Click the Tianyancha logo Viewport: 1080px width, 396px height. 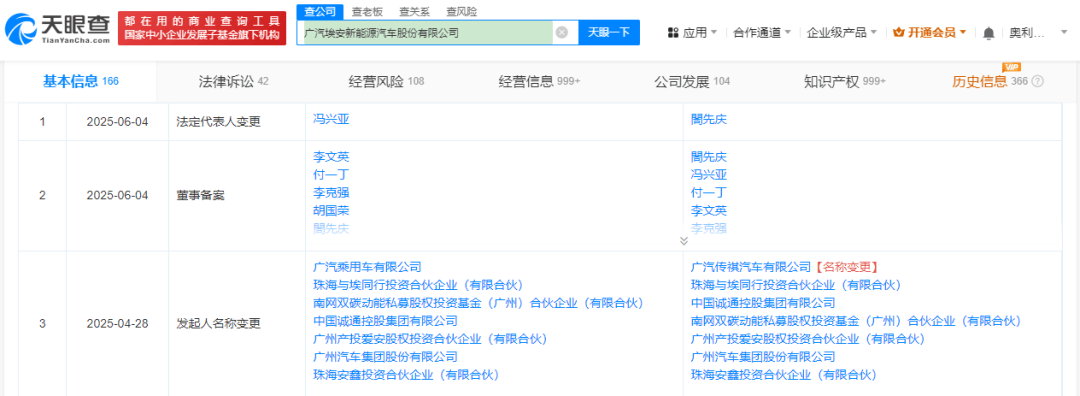tap(58, 29)
